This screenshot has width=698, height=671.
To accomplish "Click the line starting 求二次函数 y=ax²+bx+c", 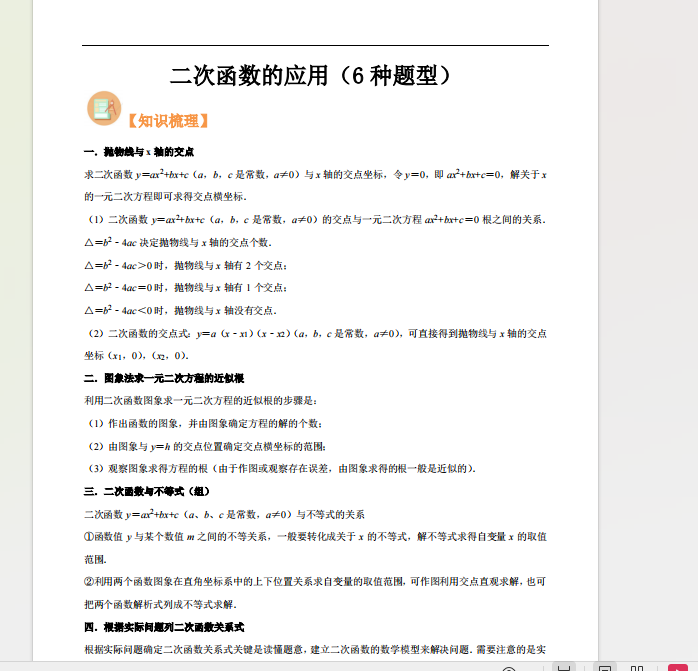I will tap(316, 175).
